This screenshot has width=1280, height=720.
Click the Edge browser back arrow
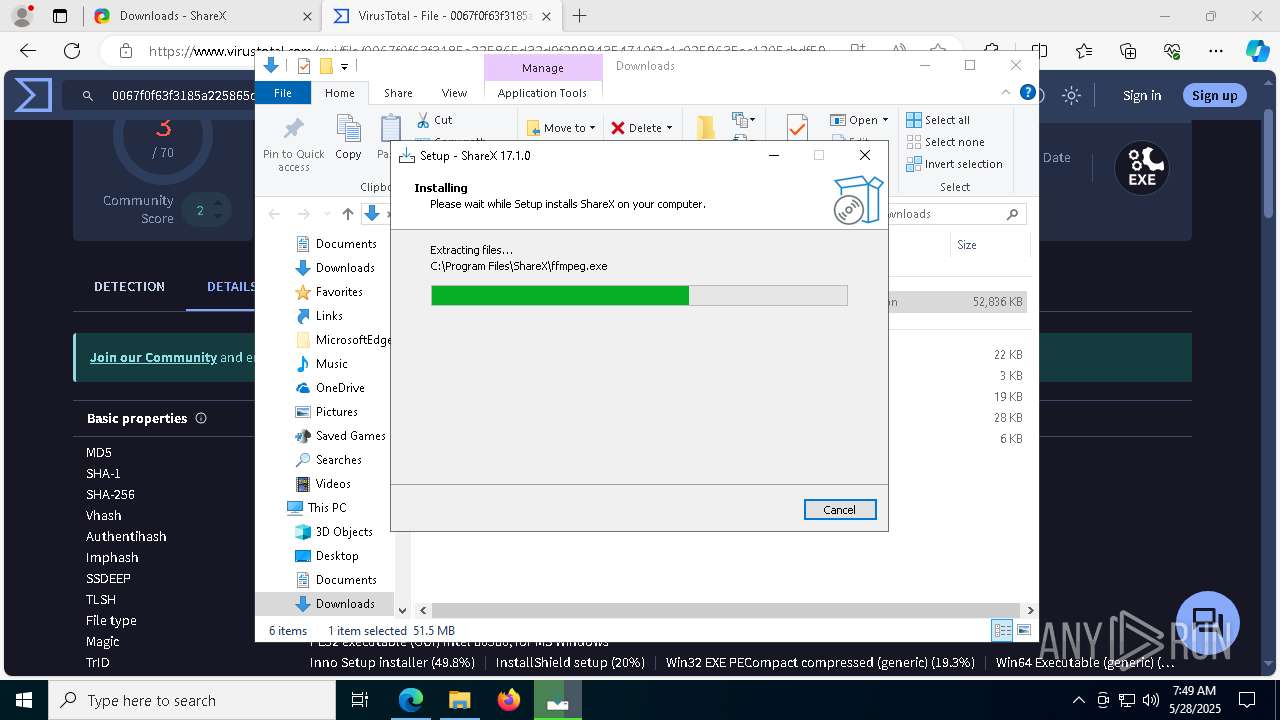coord(28,51)
